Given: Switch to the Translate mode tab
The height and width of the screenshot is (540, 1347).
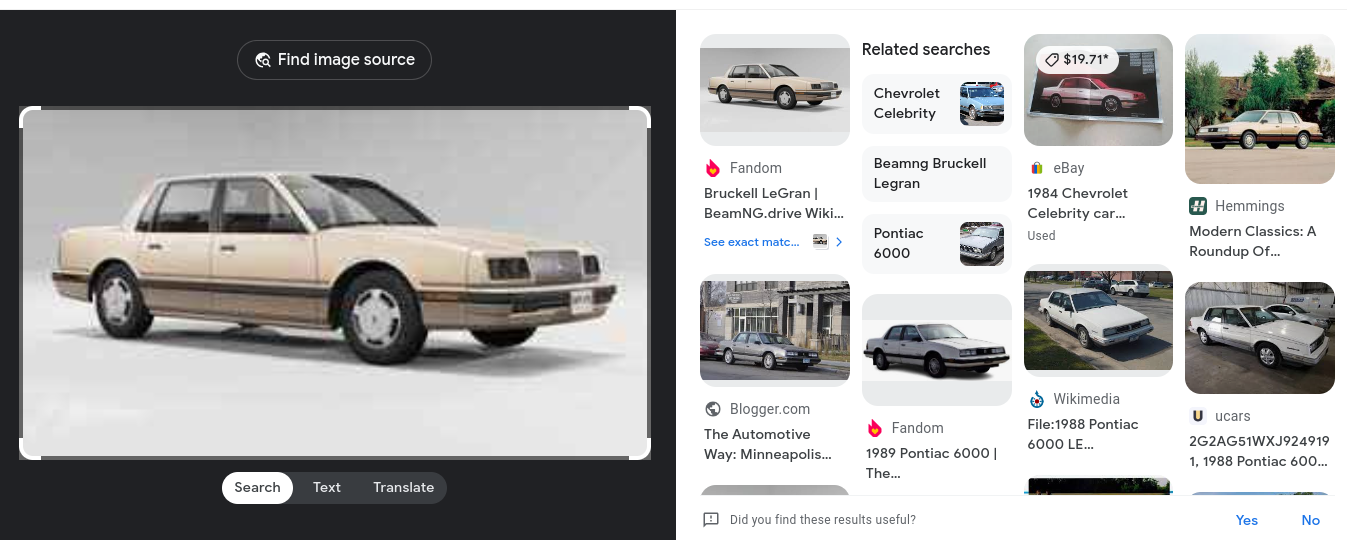Looking at the screenshot, I should pyautogui.click(x=403, y=488).
